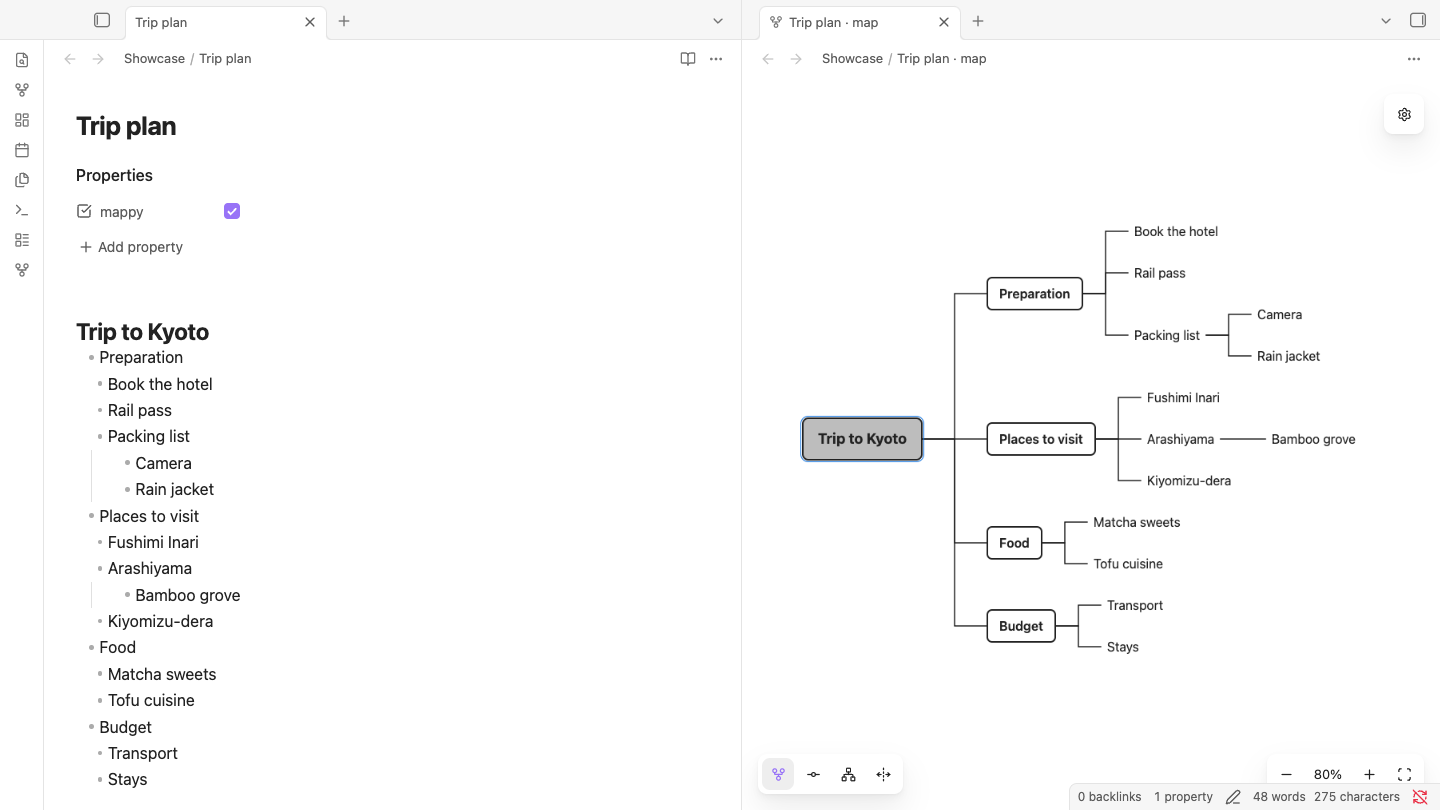Select the org chart layout icon
1440x810 pixels.
pos(848,774)
